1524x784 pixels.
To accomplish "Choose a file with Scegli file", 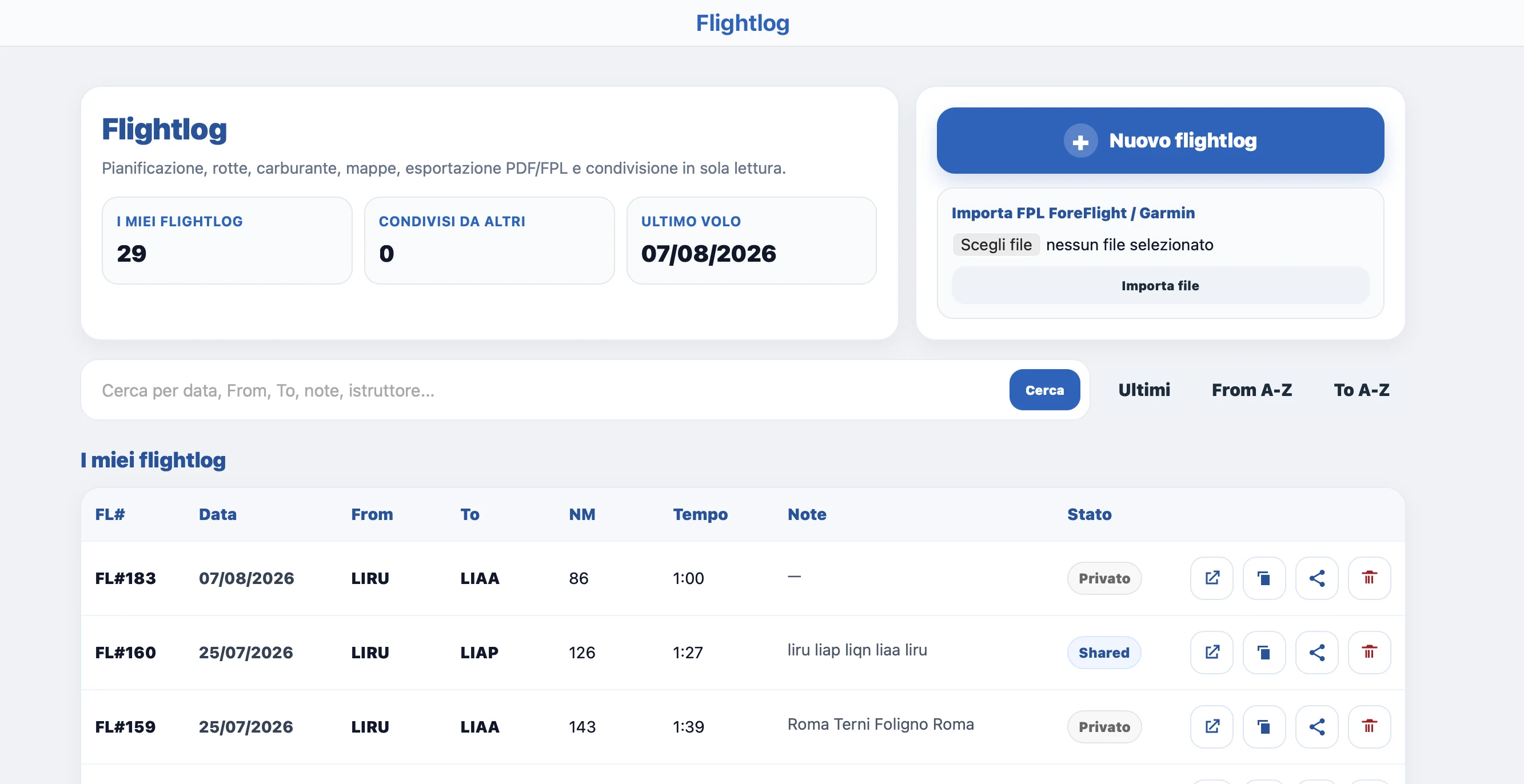I will pyautogui.click(x=996, y=244).
